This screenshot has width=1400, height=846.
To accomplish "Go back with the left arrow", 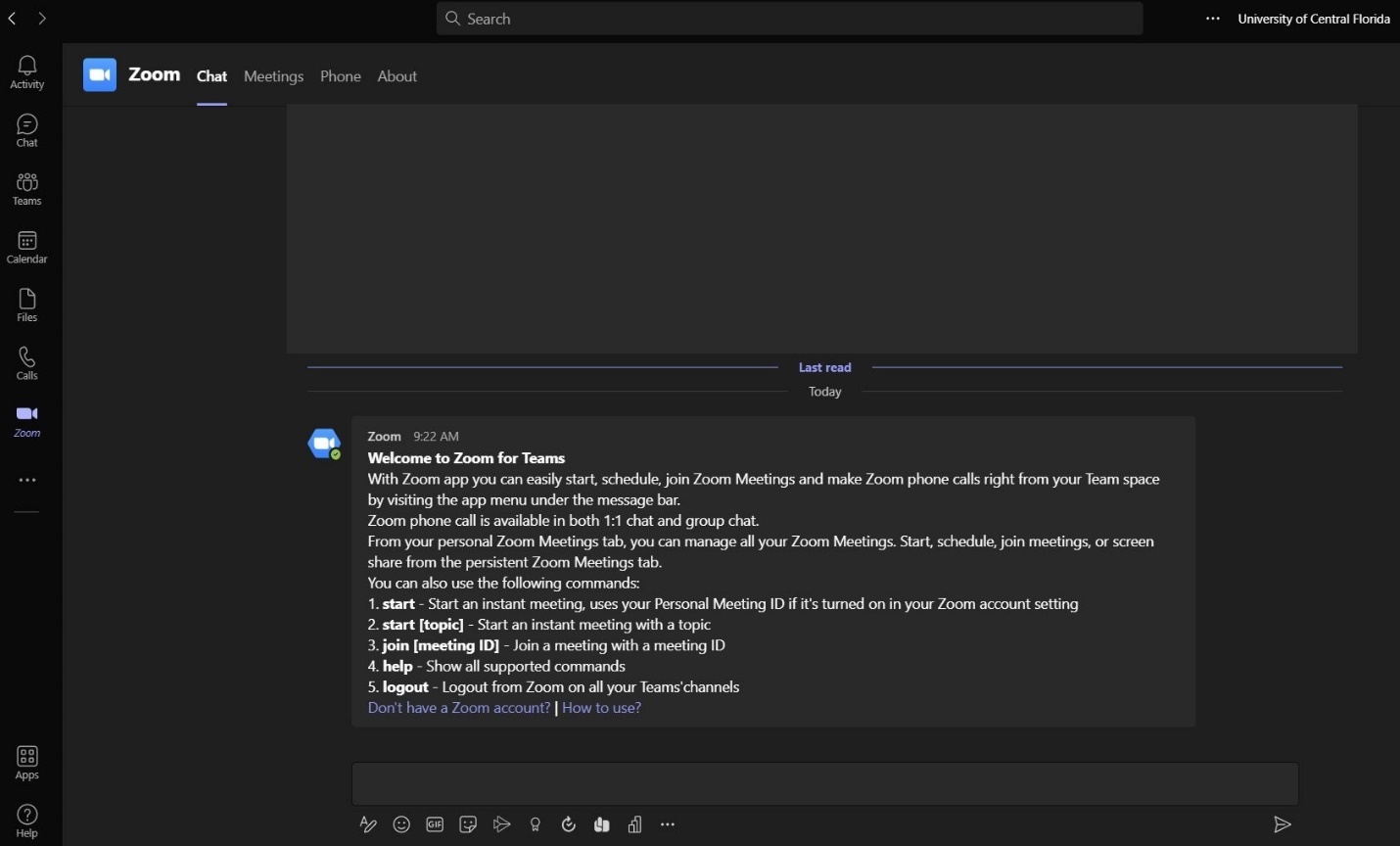I will pos(13,19).
